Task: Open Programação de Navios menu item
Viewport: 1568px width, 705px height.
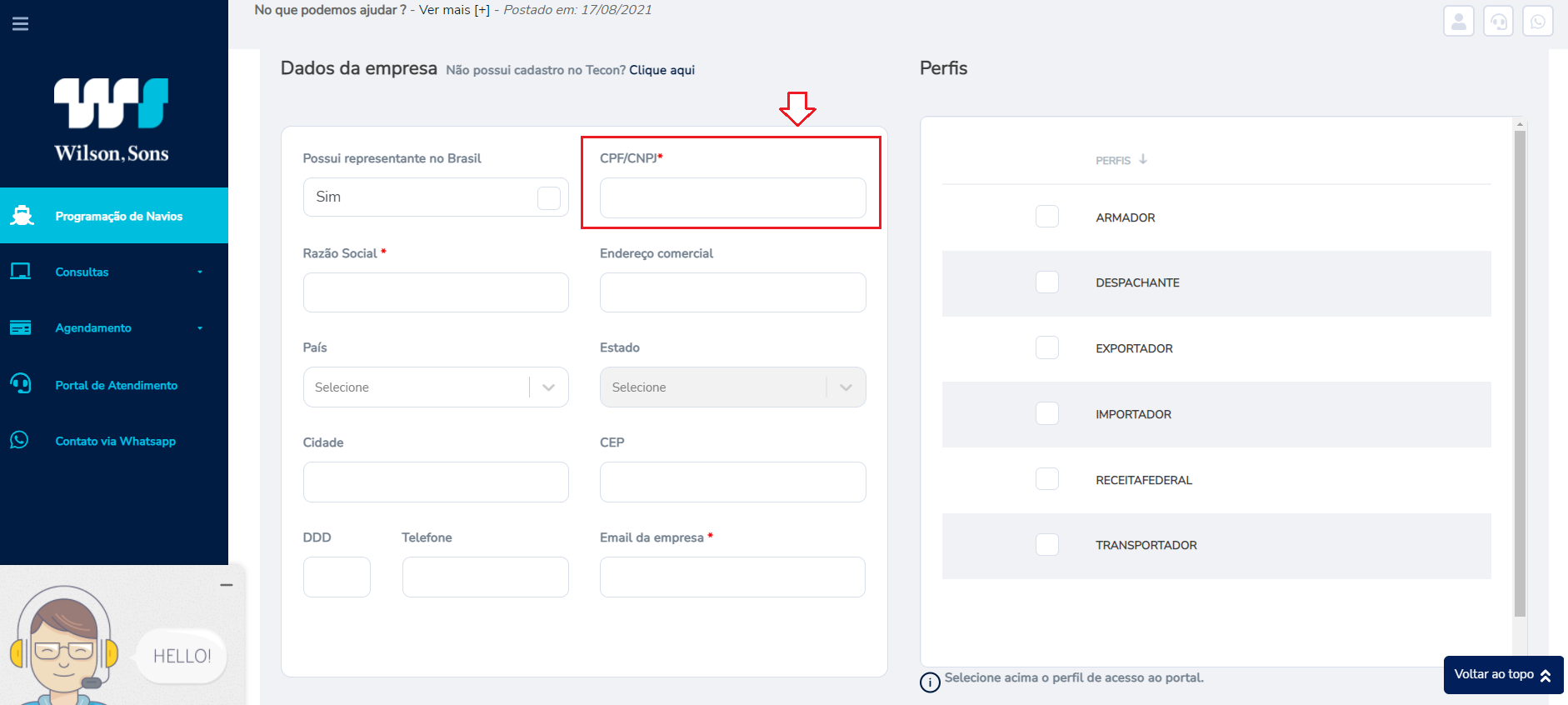Action: (x=114, y=216)
